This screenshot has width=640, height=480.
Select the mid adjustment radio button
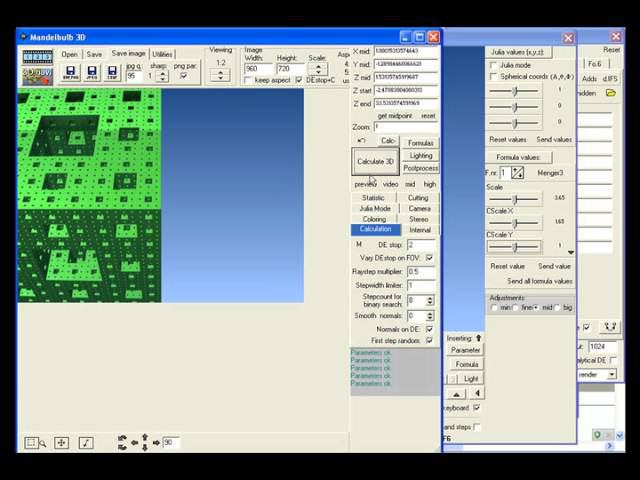[536, 308]
